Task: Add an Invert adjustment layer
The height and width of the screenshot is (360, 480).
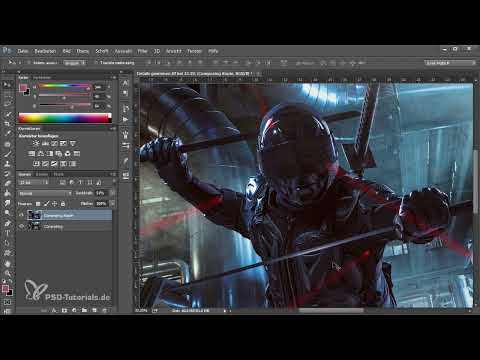Action: 36,164
